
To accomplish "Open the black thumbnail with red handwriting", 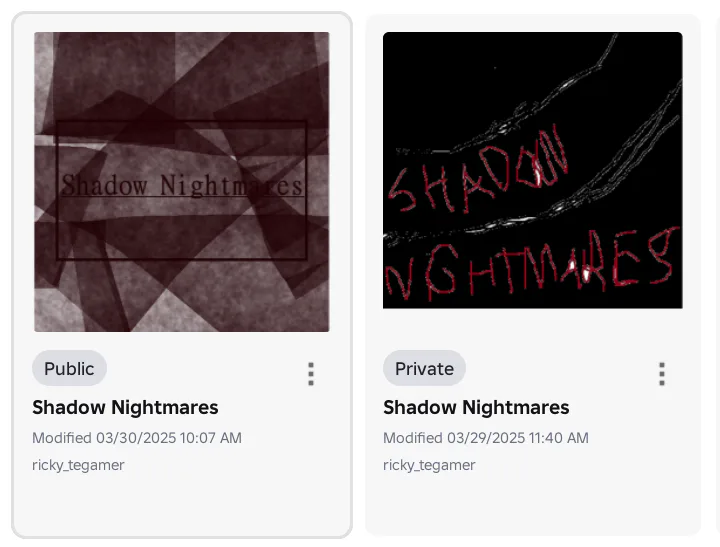I will click(x=533, y=170).
